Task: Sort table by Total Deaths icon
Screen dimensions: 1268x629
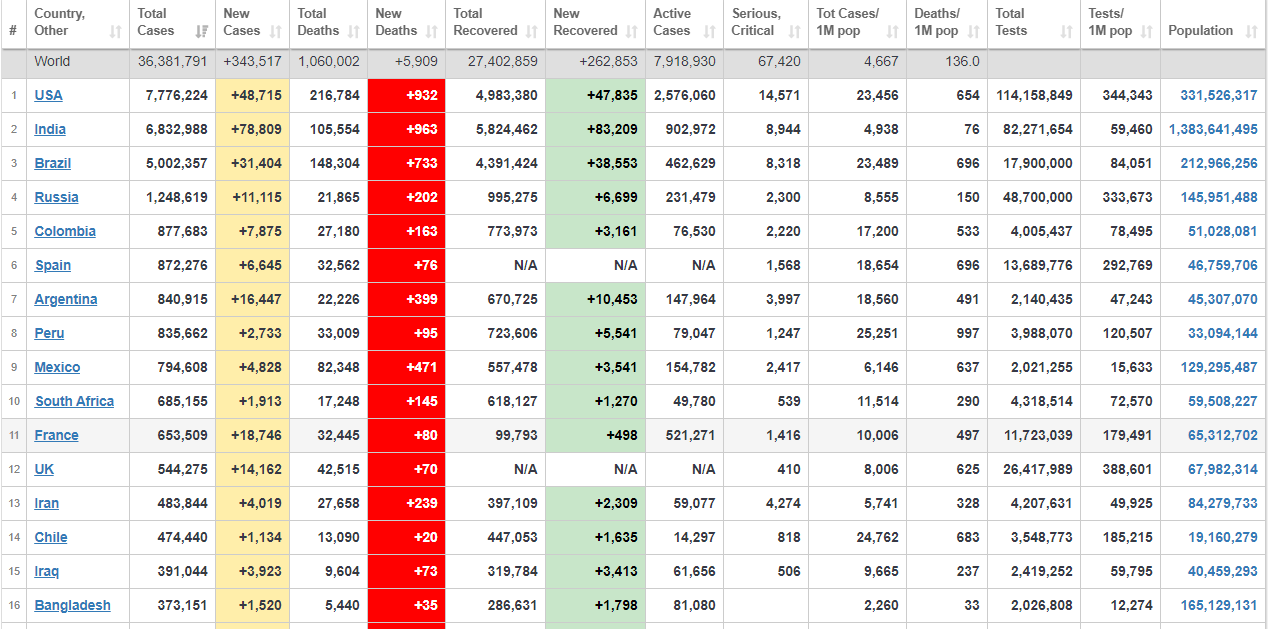Action: point(355,32)
